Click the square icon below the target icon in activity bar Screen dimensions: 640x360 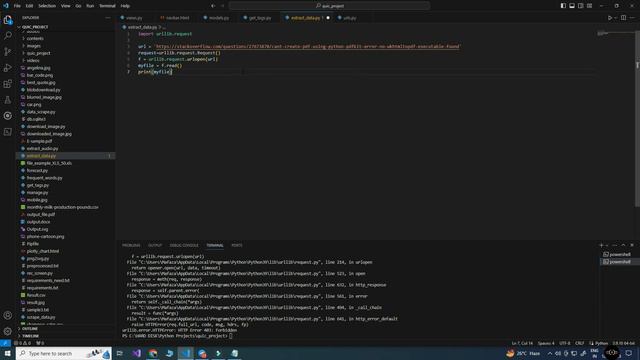(8, 132)
